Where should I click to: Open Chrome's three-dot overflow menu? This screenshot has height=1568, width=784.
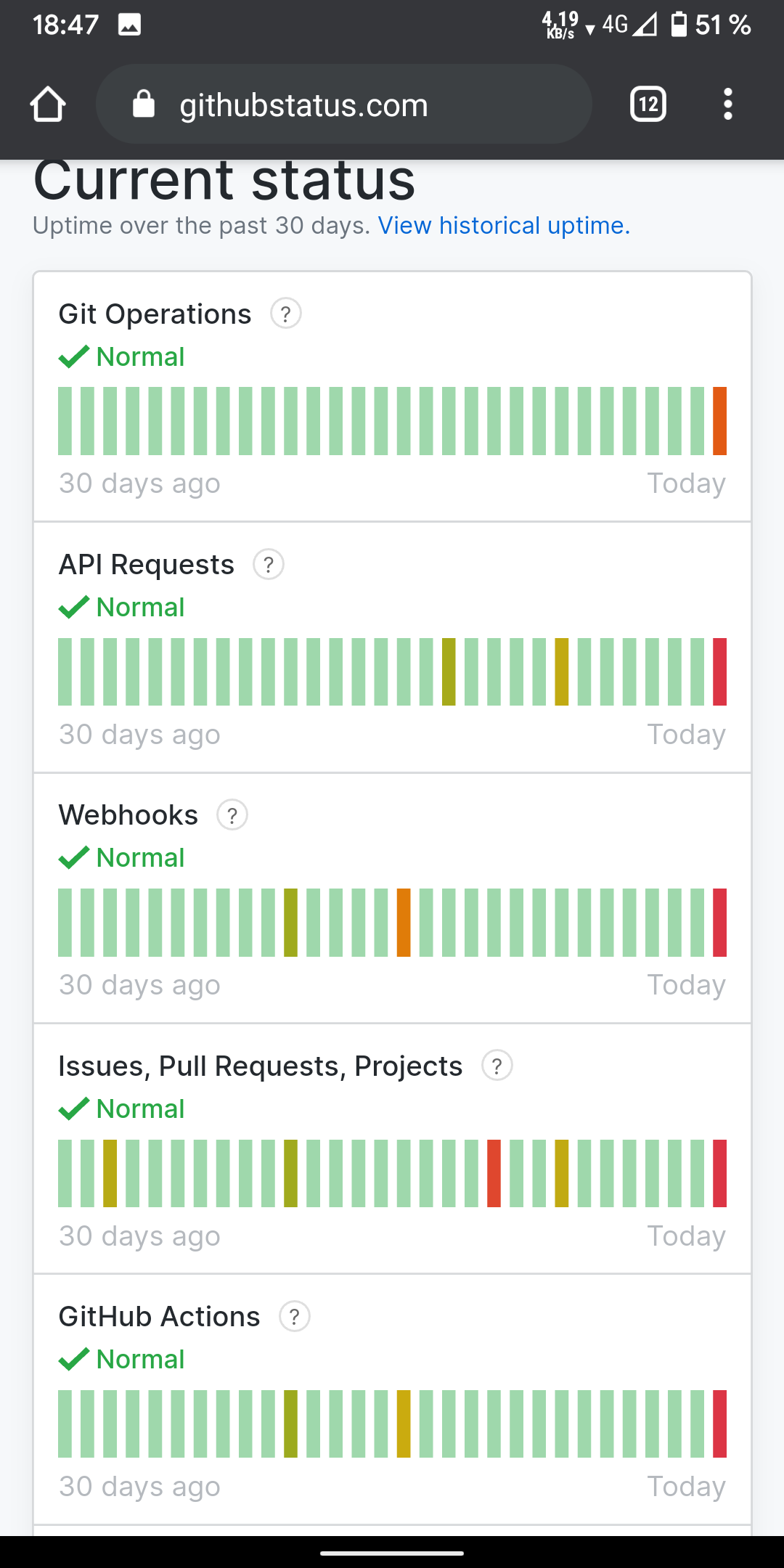[728, 104]
